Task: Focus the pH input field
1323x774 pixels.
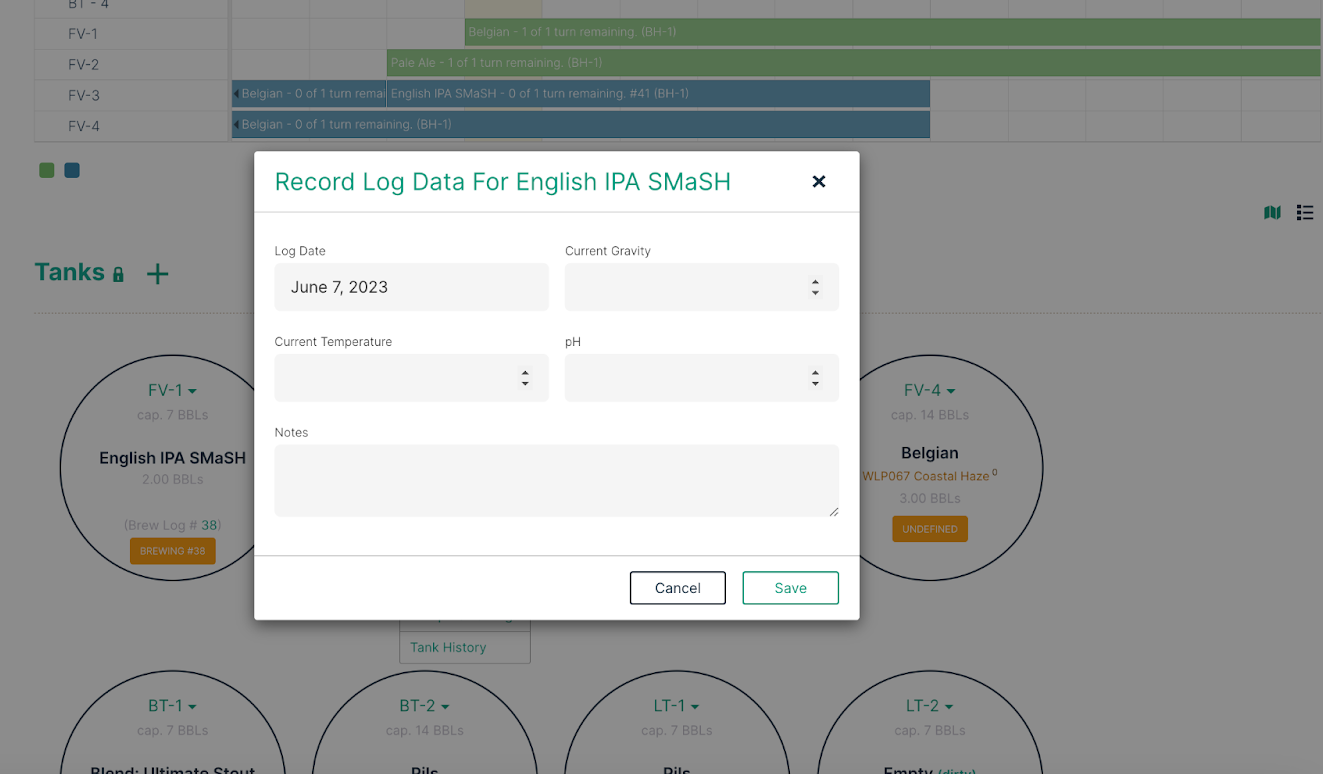Action: pyautogui.click(x=701, y=378)
